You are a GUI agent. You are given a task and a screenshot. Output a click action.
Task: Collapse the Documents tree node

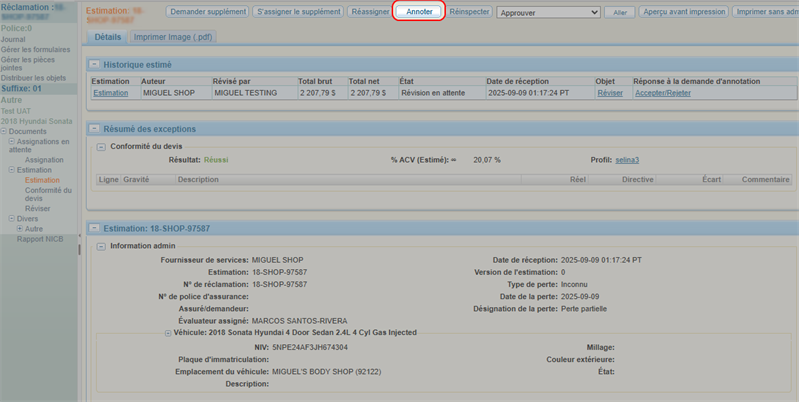coord(4,132)
